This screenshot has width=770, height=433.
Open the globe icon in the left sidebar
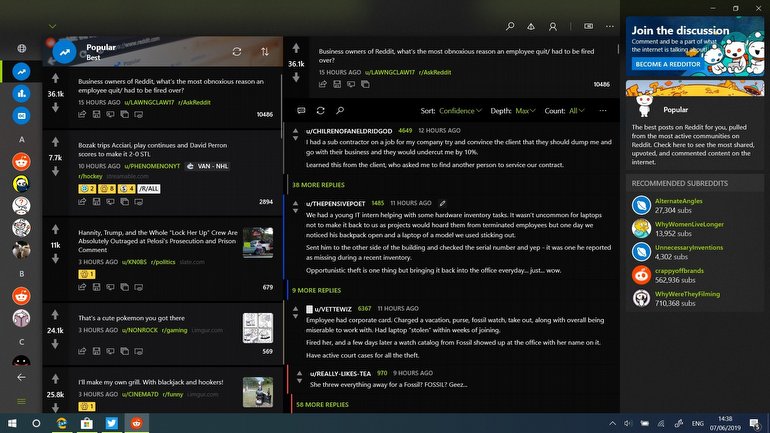[22, 48]
